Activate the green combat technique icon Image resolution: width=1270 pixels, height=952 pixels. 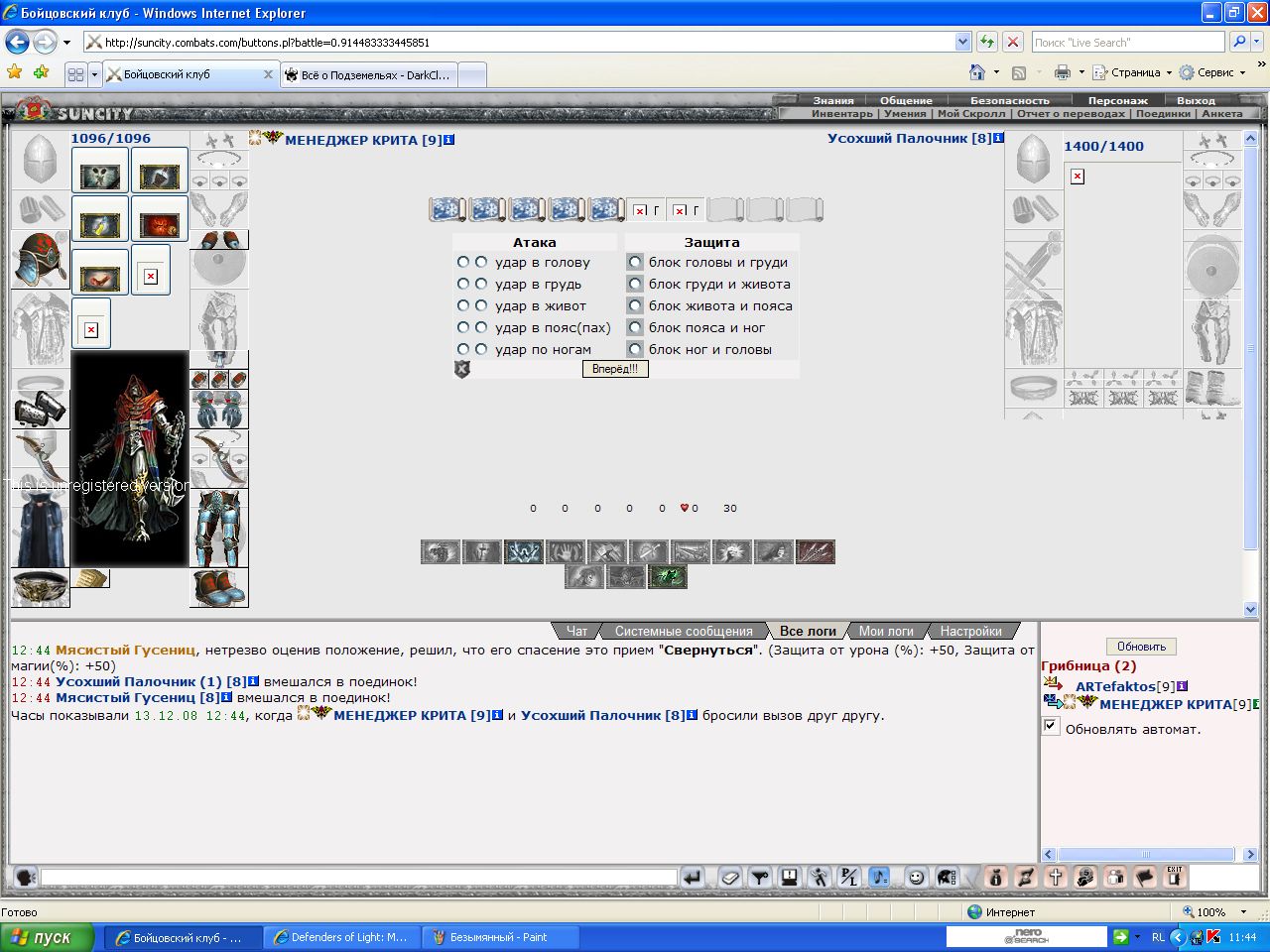[668, 576]
